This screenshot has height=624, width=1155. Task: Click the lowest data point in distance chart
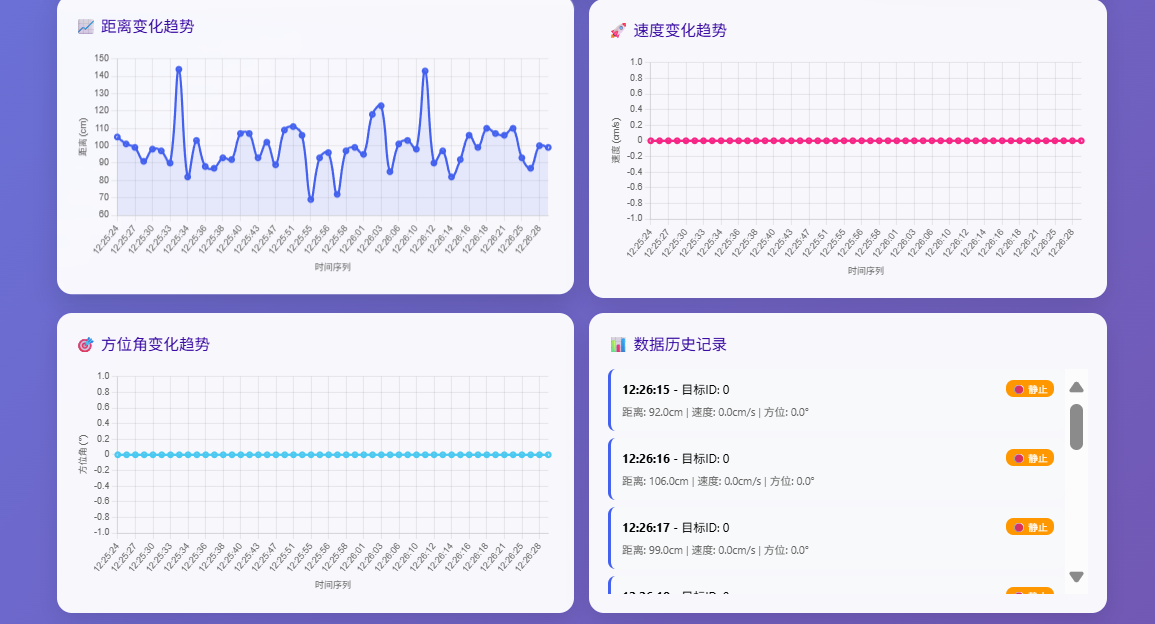point(311,200)
